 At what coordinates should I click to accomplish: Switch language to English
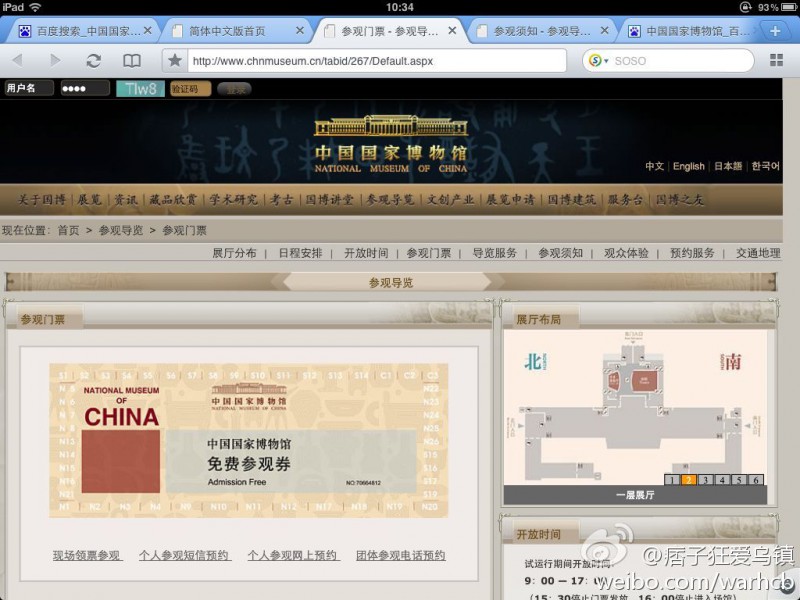[688, 166]
